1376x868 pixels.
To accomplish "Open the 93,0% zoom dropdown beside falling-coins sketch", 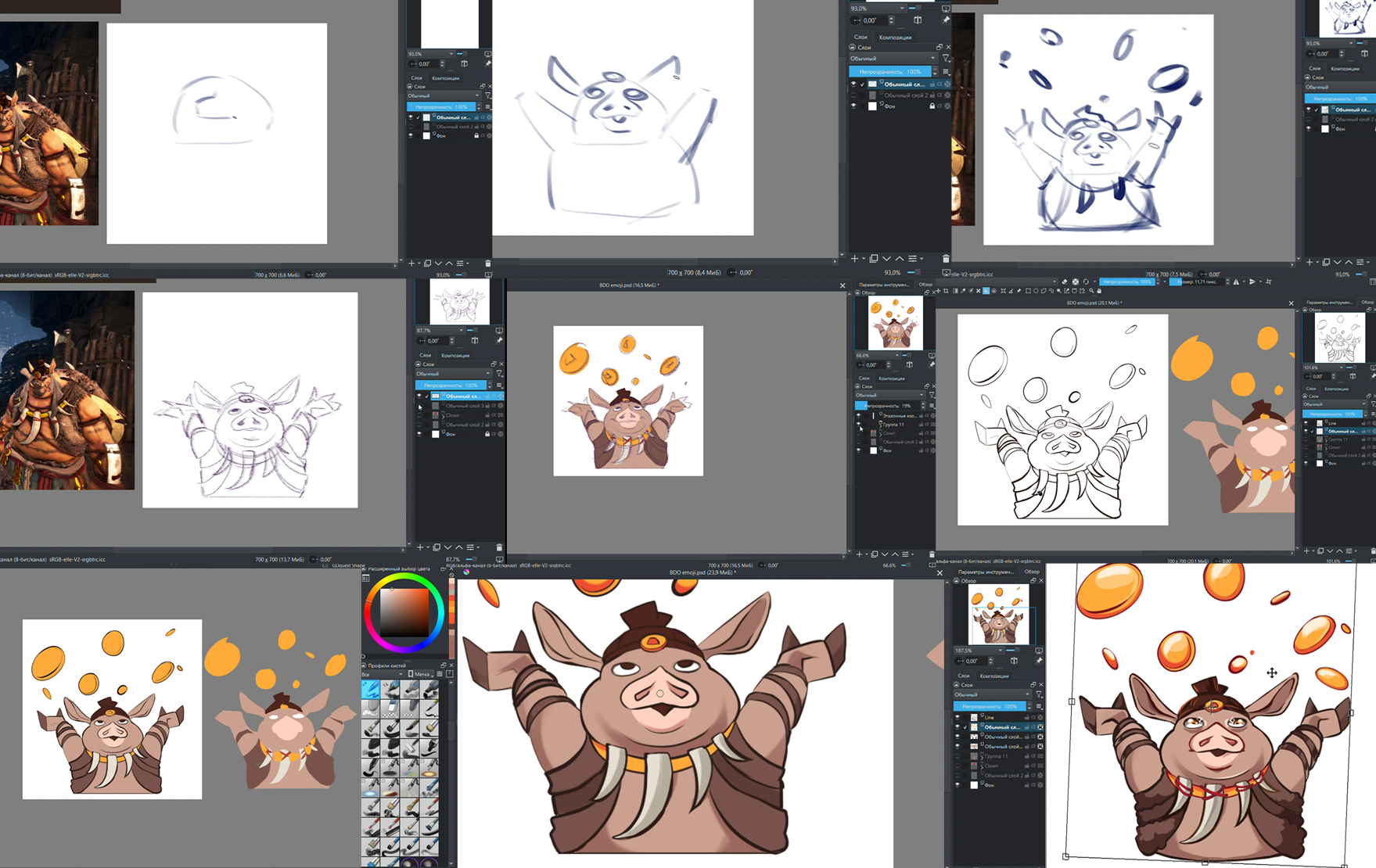I will (x=878, y=9).
